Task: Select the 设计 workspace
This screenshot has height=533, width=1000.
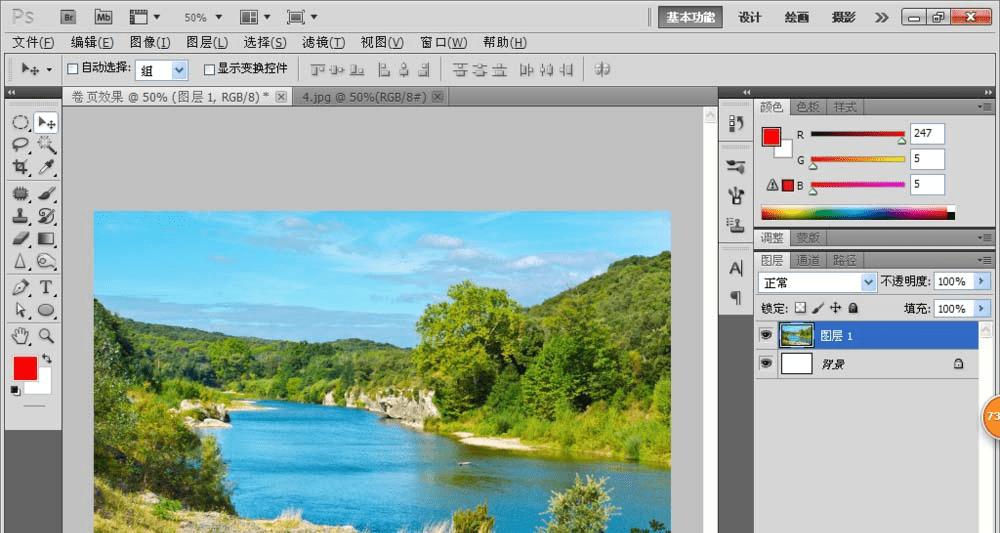Action: [749, 17]
